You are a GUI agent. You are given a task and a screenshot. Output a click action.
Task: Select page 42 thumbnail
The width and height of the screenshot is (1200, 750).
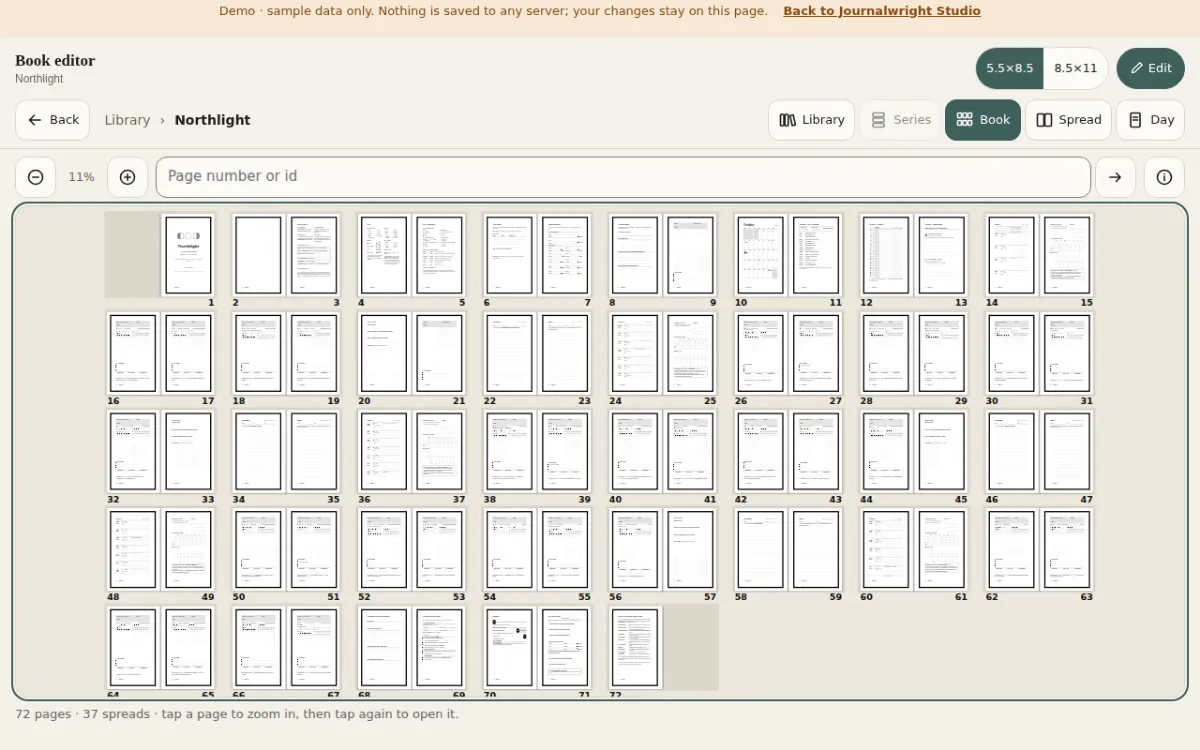point(760,451)
